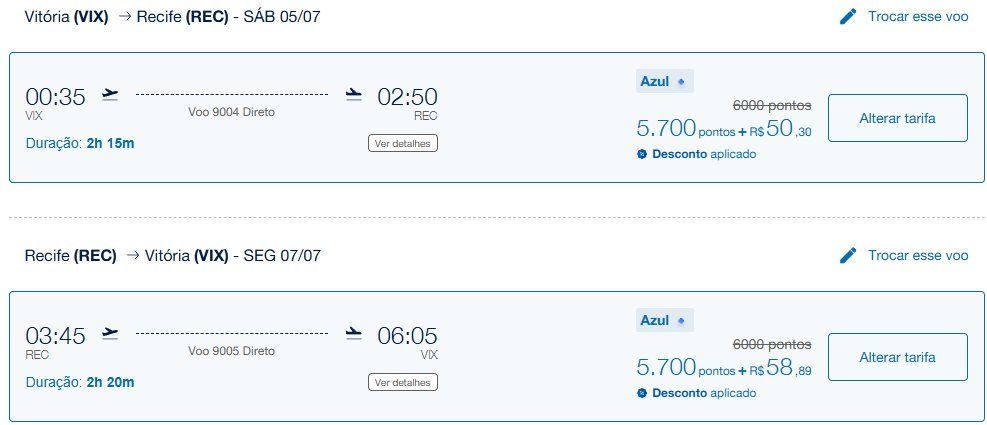Click the landing plane icon beside 02:50
This screenshot has height=425, width=987.
tap(353, 95)
